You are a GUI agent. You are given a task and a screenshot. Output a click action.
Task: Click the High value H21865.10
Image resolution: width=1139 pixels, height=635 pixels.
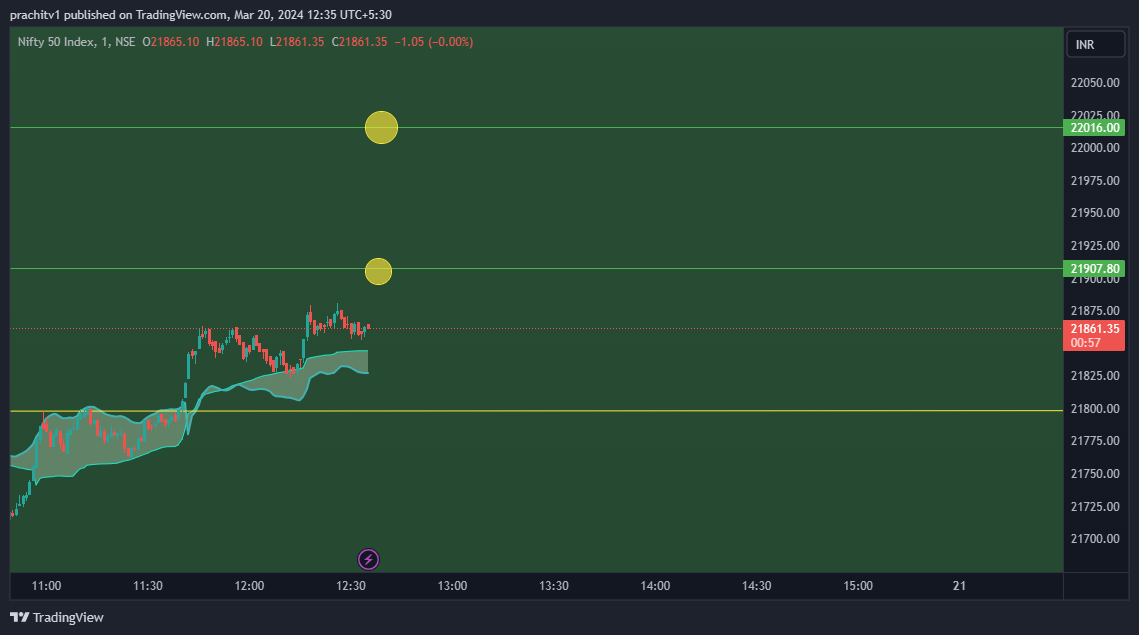point(234,42)
